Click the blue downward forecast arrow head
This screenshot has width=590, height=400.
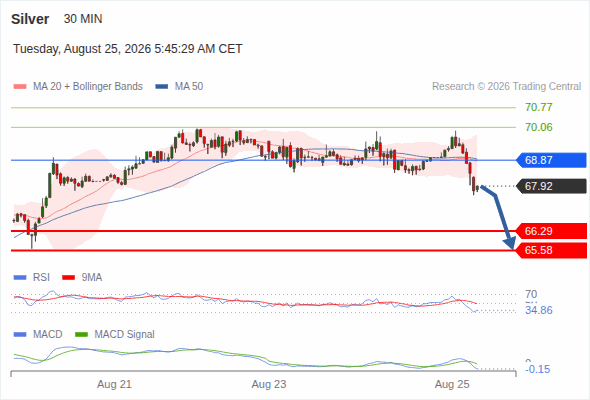coord(510,243)
